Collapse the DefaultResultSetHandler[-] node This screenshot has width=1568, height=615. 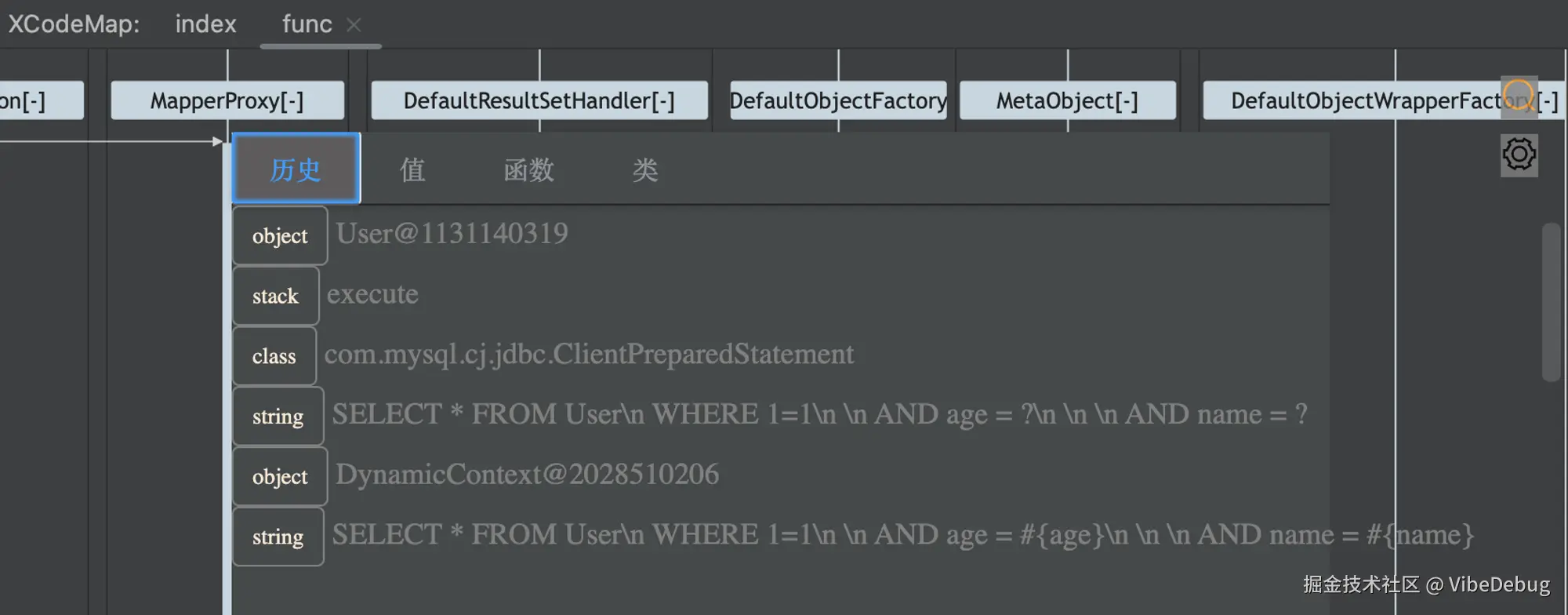pos(539,101)
